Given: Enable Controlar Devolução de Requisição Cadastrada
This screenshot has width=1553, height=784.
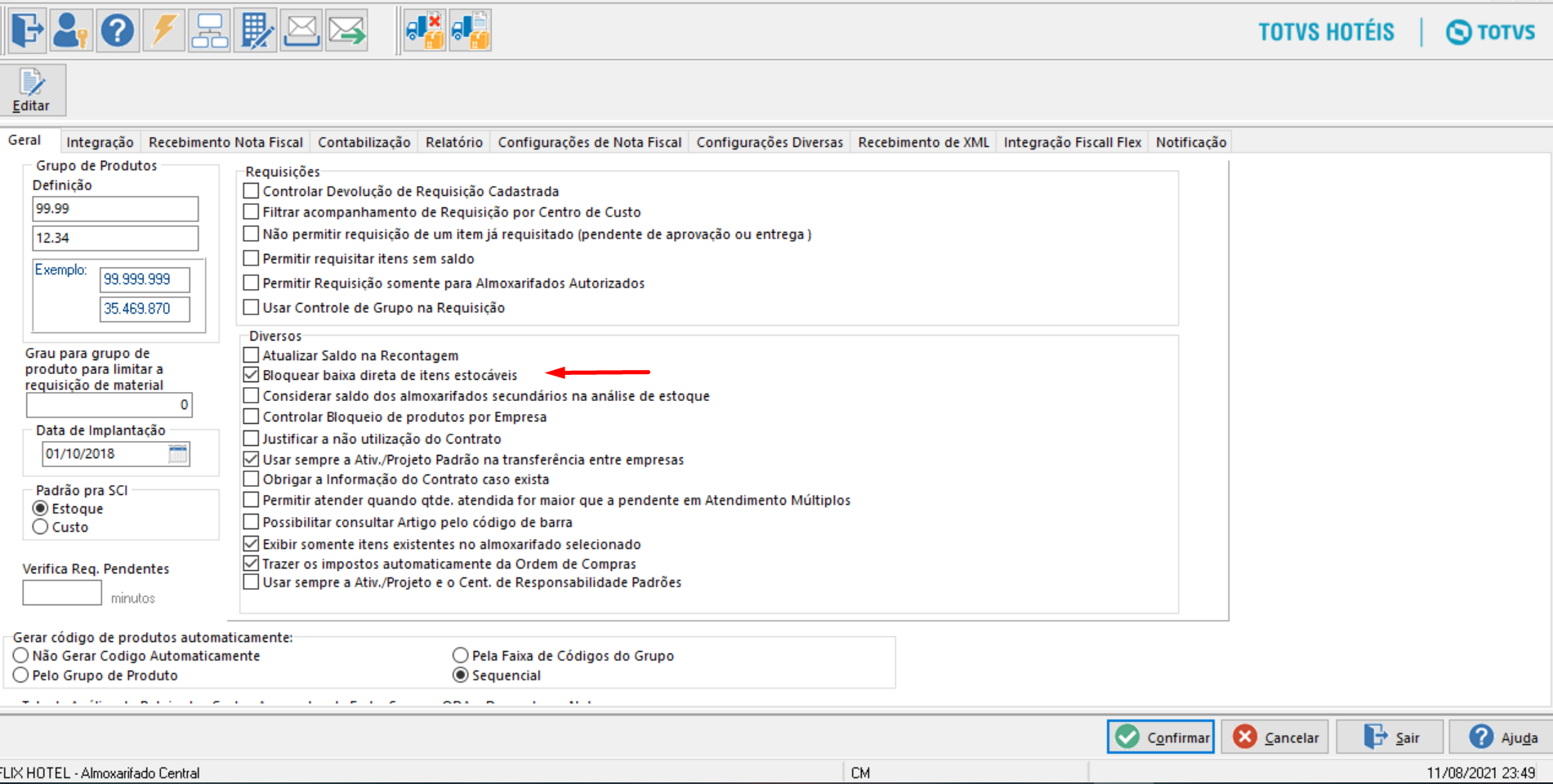Looking at the screenshot, I should (252, 191).
